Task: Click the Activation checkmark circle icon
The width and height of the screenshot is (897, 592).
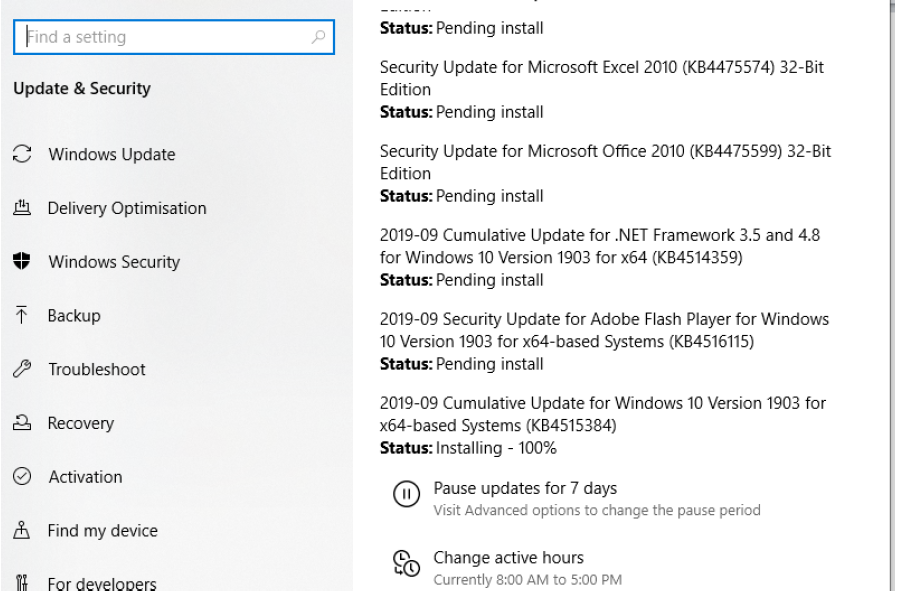Action: point(22,476)
